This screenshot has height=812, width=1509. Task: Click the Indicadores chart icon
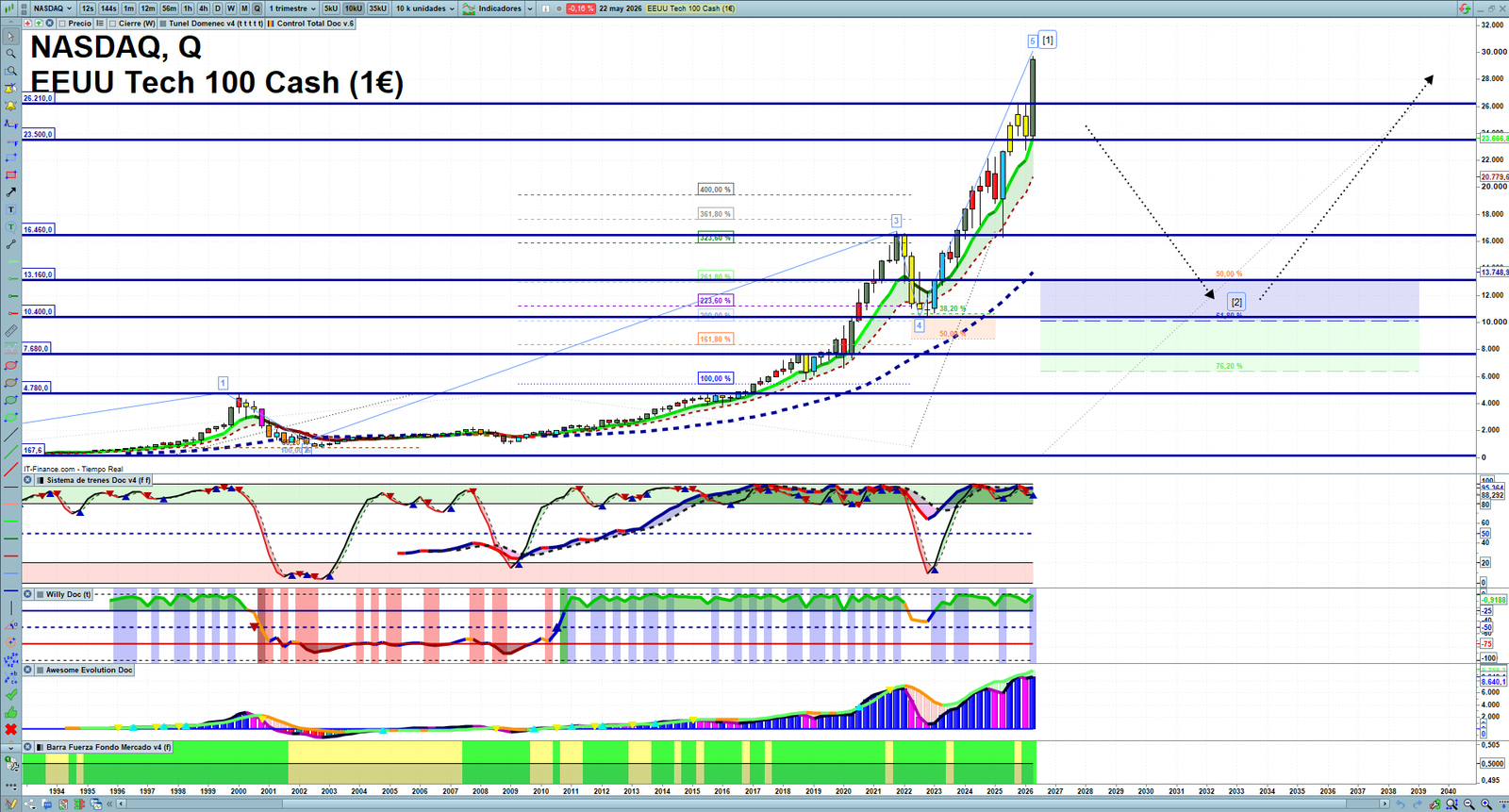tap(468, 8)
